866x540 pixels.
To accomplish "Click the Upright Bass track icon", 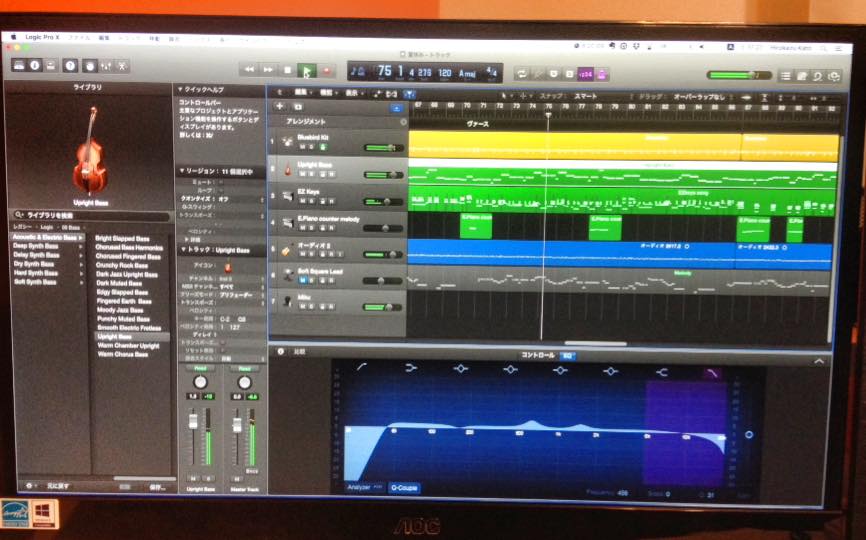I will (x=288, y=168).
